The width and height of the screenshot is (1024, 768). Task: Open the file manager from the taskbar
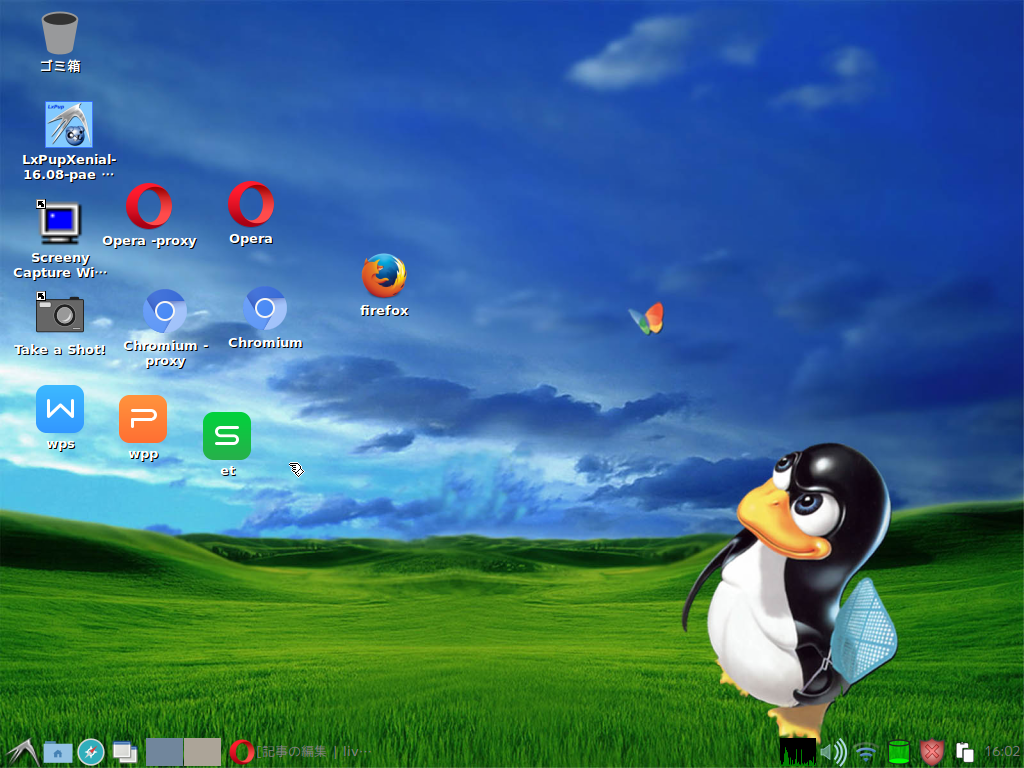(57, 752)
